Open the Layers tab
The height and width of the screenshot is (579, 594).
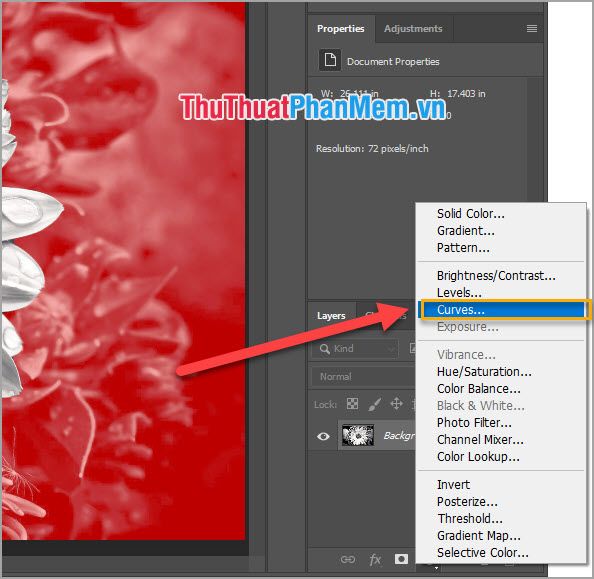click(331, 316)
